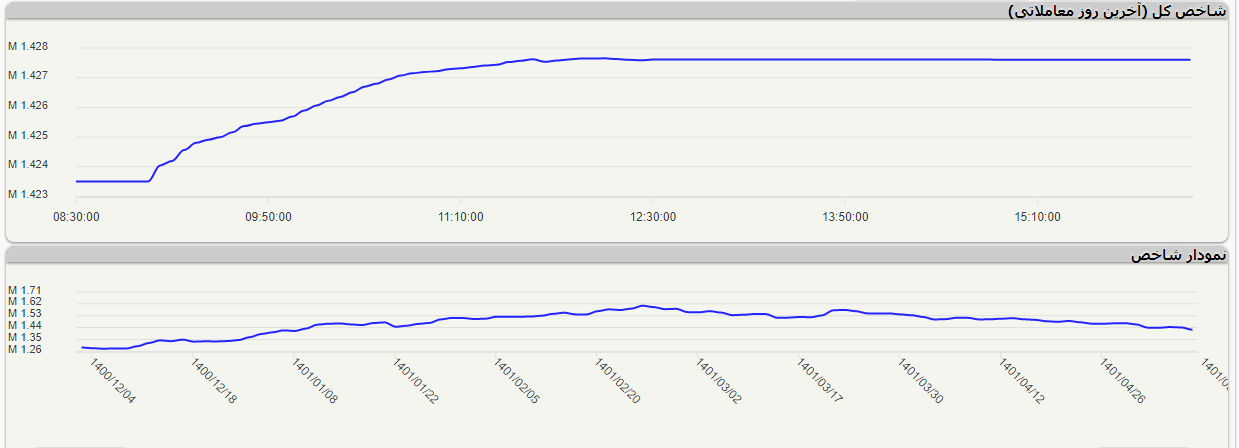Screen dimensions: 1239x448
Task: Click the 13:50:00 time axis label
Action: pos(846,217)
